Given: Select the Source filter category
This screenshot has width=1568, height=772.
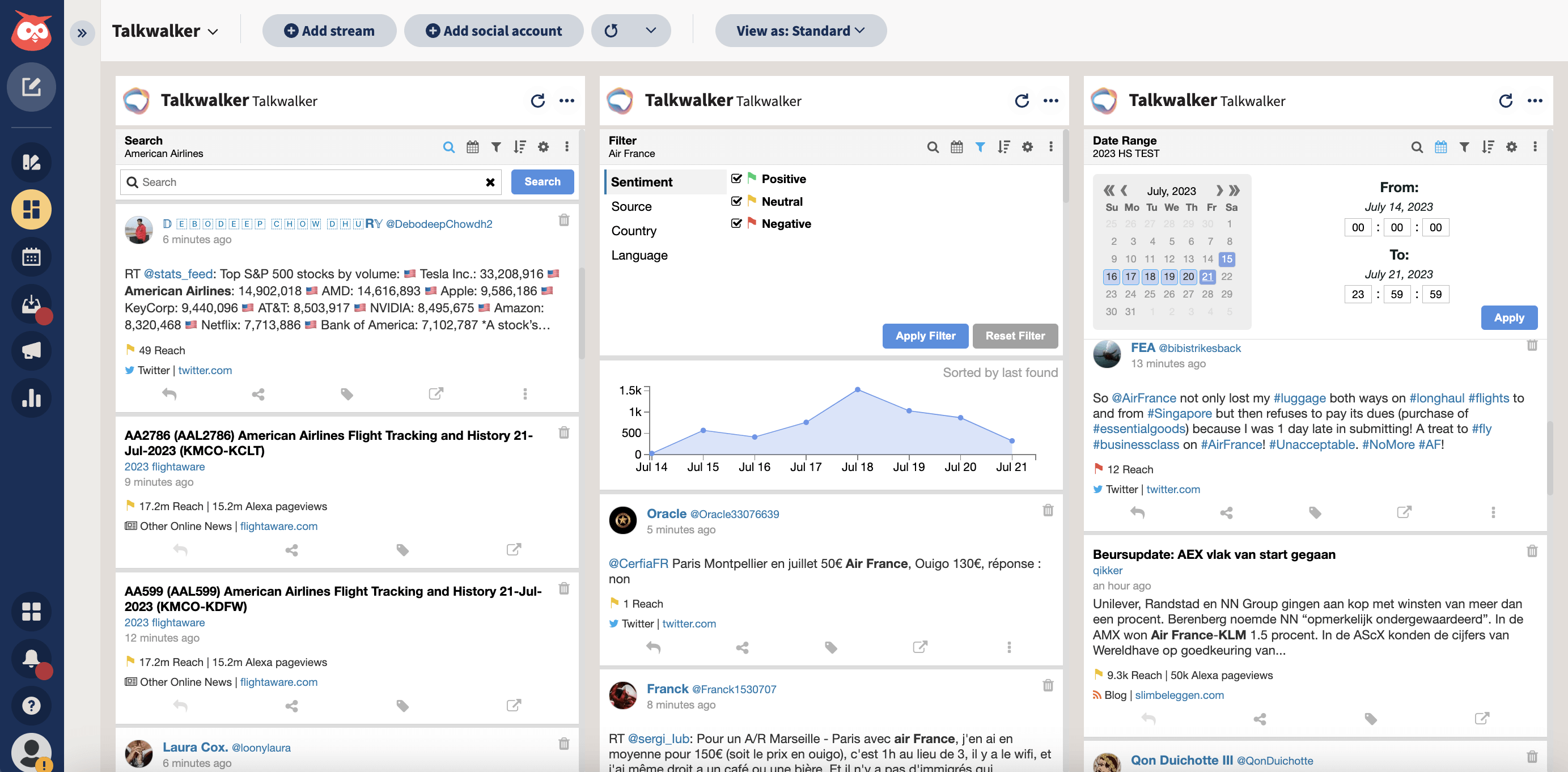Looking at the screenshot, I should pos(666,206).
